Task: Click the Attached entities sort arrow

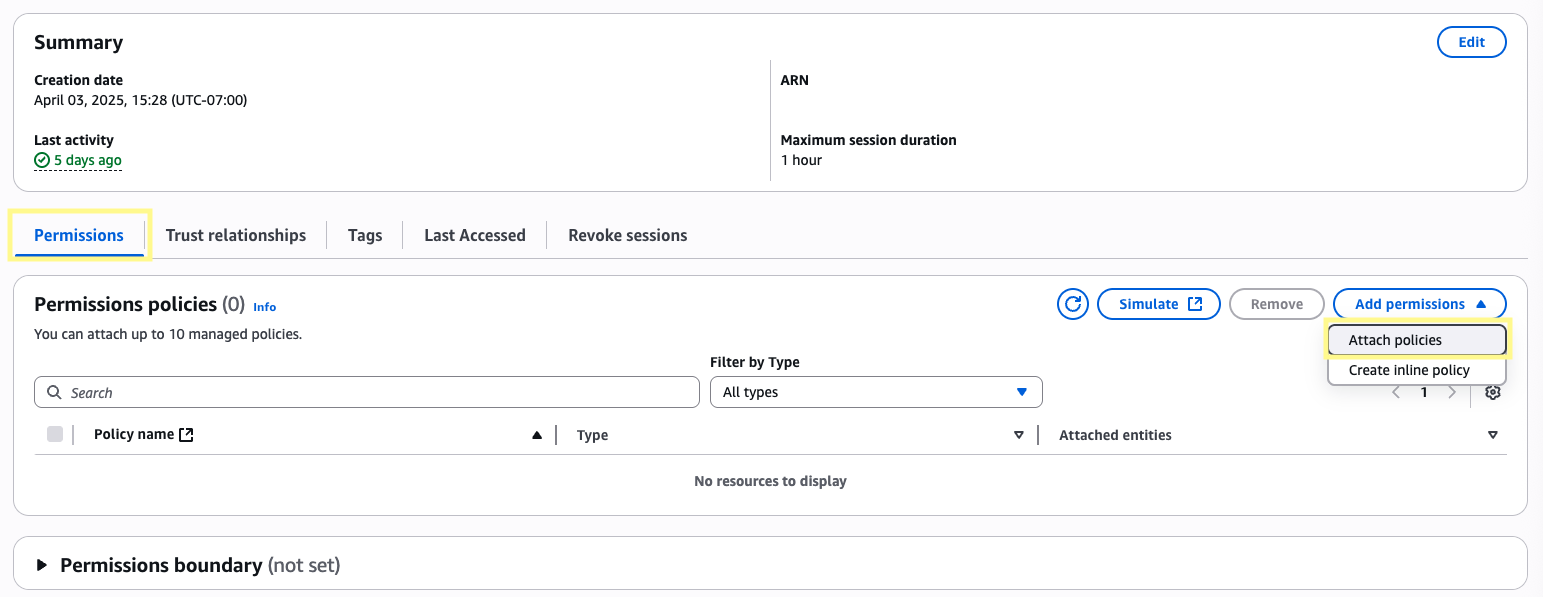Action: 1492,435
